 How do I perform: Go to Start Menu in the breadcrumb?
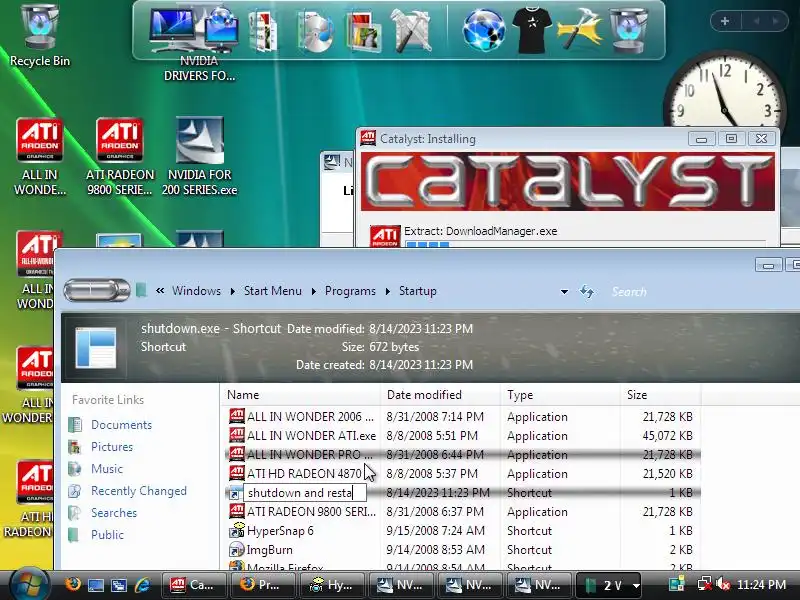pyautogui.click(x=272, y=291)
